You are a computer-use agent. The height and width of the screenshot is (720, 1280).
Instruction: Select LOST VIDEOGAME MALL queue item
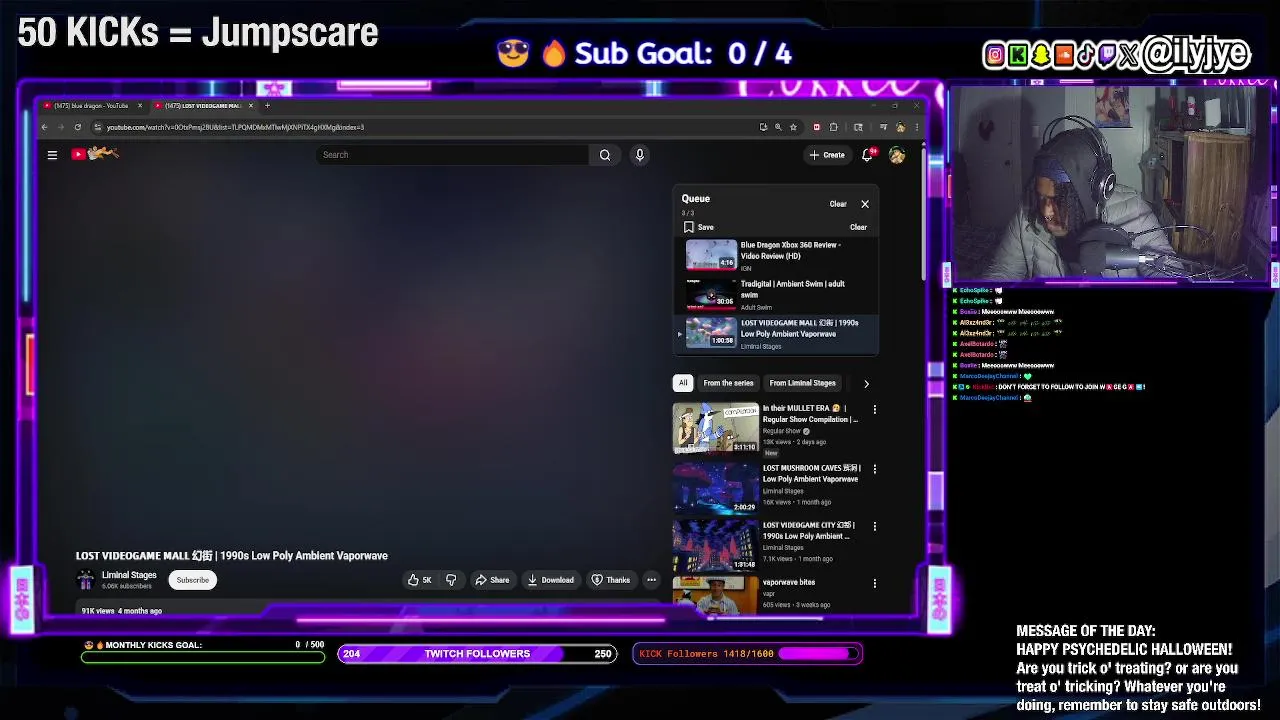click(777, 334)
